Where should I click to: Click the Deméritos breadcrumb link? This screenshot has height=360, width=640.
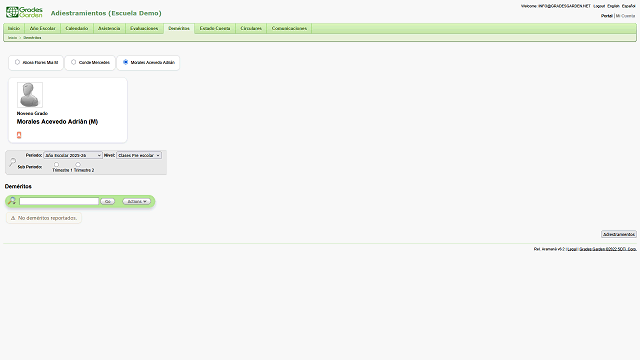pos(32,38)
